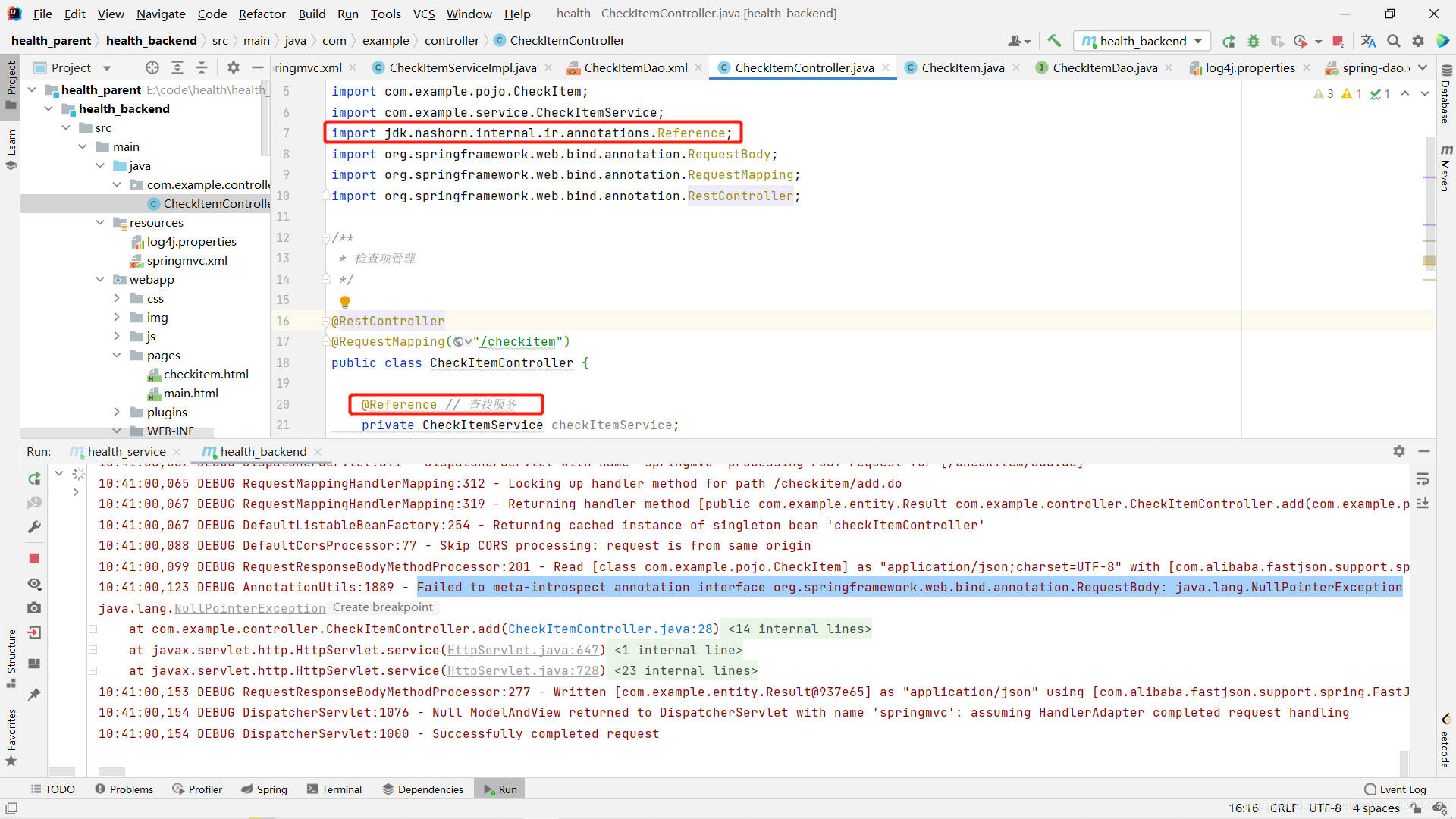Open IDE Settings with gear icon

point(1418,41)
